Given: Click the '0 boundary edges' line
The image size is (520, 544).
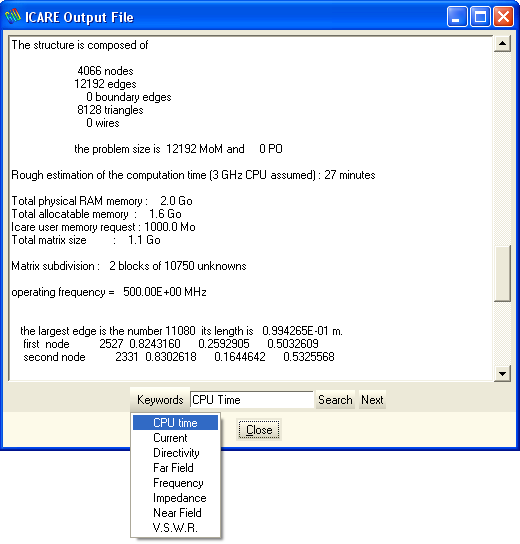Looking at the screenshot, I should click(129, 97).
